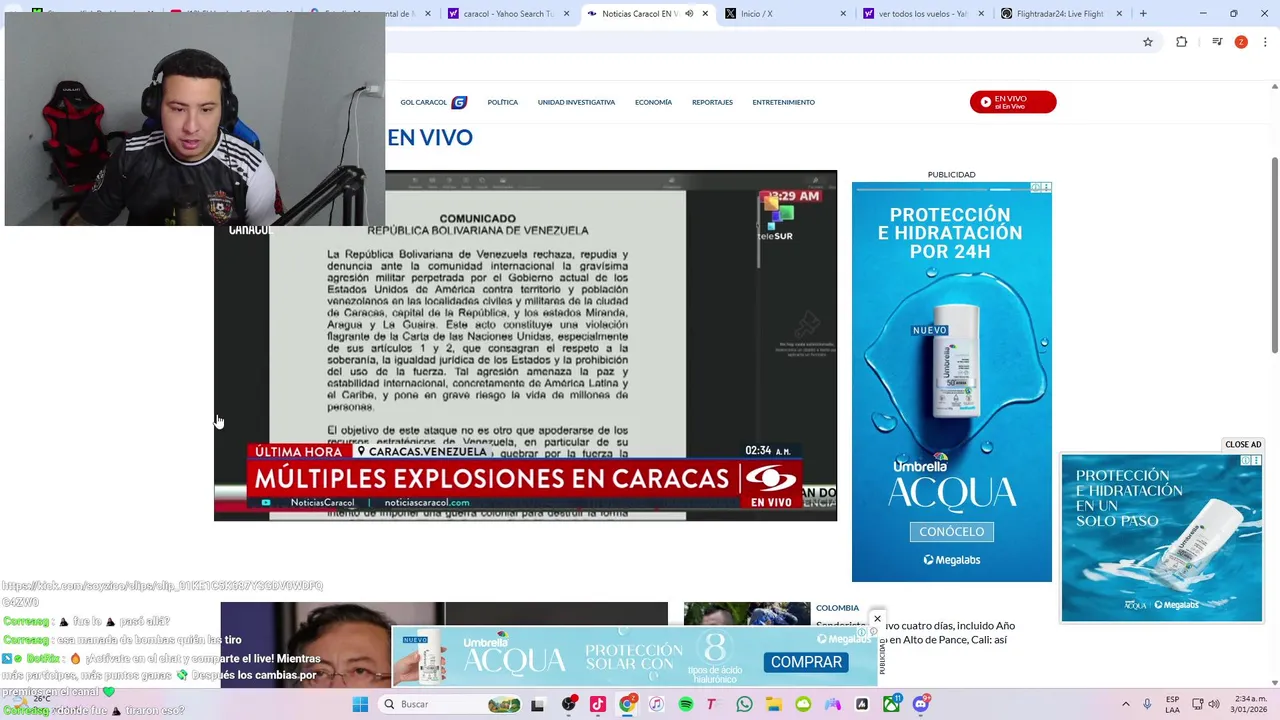Click the floating Umbrella Acqua ad image

pos(1161,538)
